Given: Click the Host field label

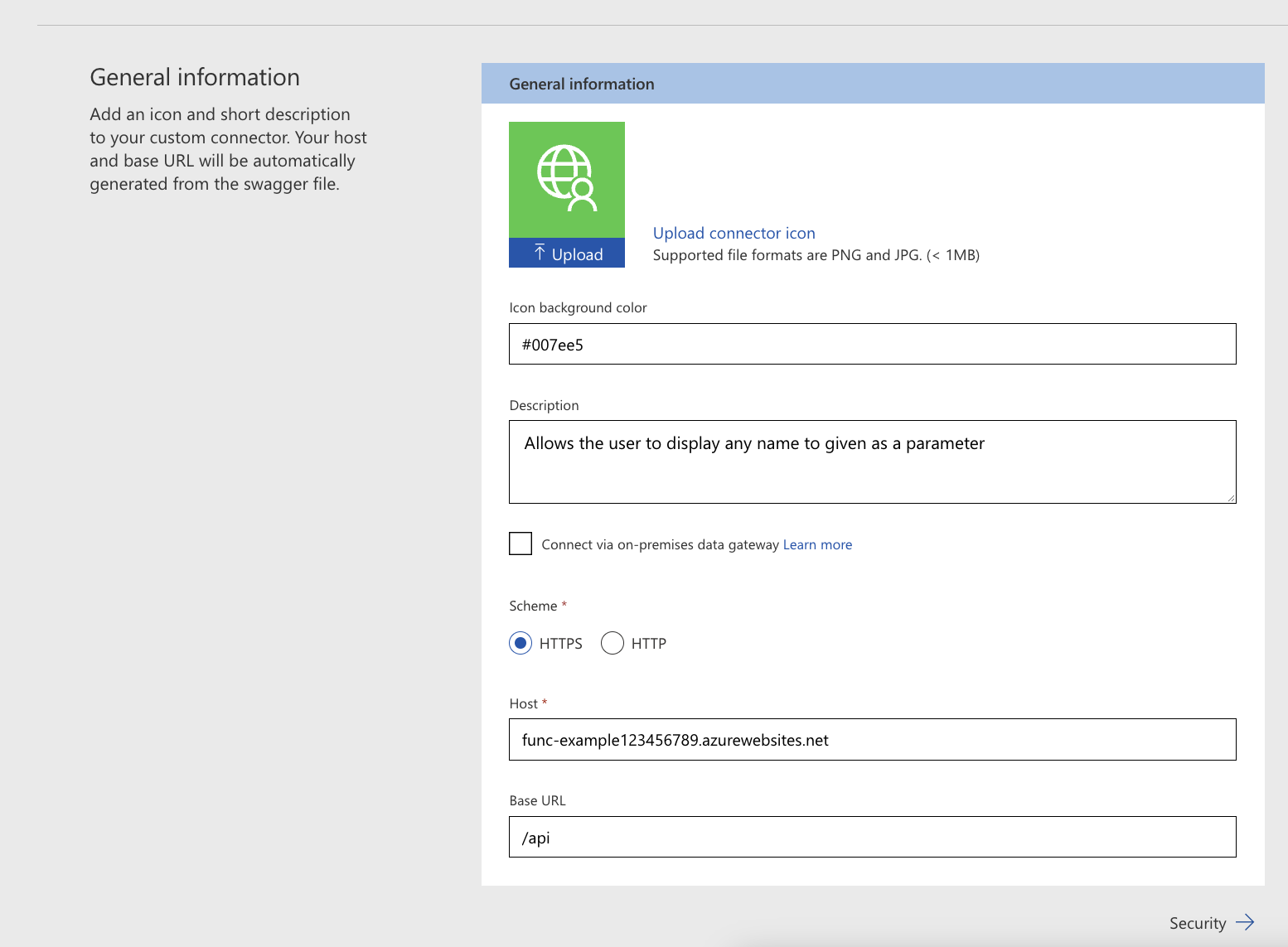Looking at the screenshot, I should coord(524,703).
